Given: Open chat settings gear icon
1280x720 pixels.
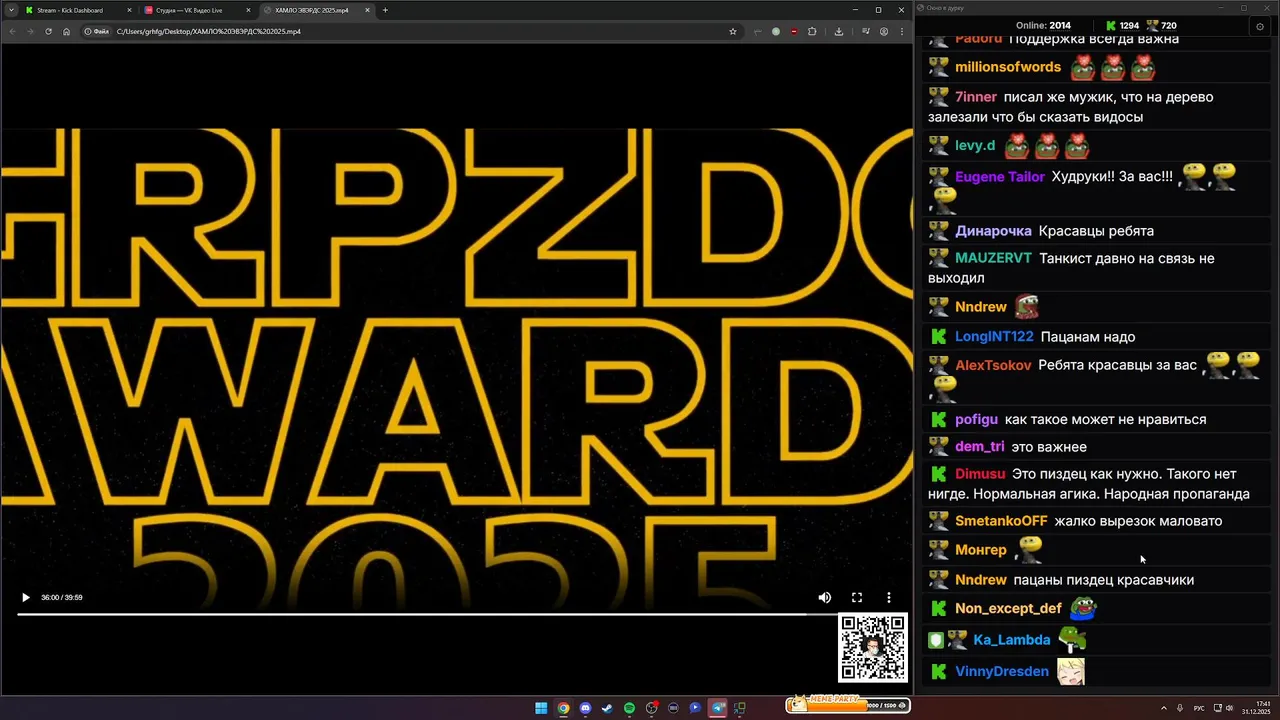Looking at the screenshot, I should [x=1259, y=26].
